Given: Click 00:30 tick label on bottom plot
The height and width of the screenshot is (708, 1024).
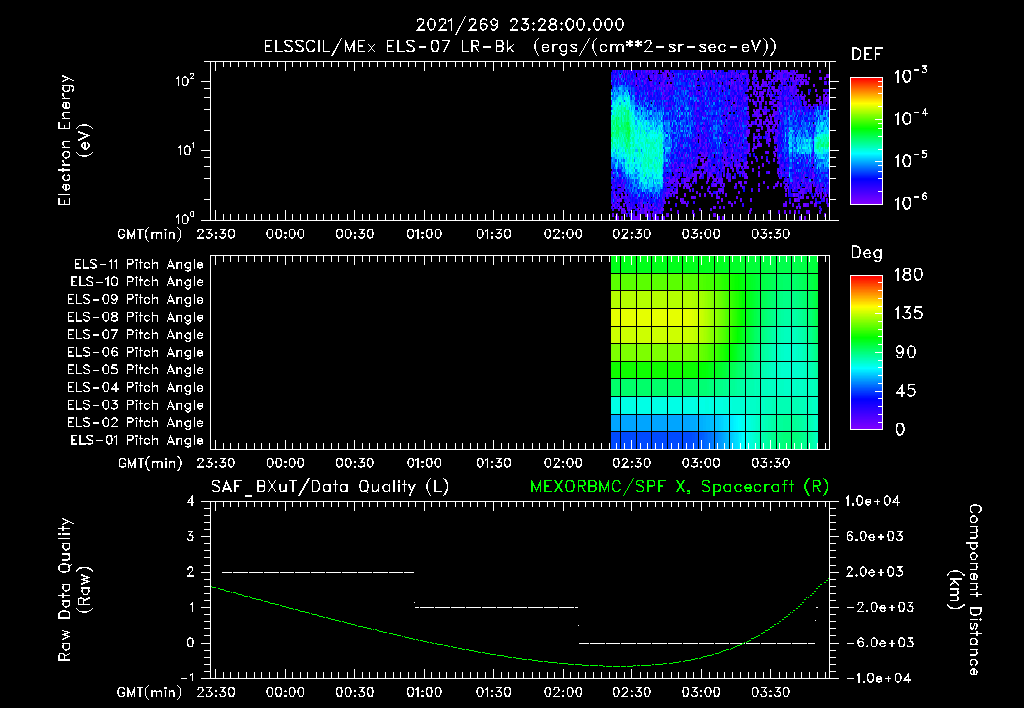Looking at the screenshot, I should [355, 692].
